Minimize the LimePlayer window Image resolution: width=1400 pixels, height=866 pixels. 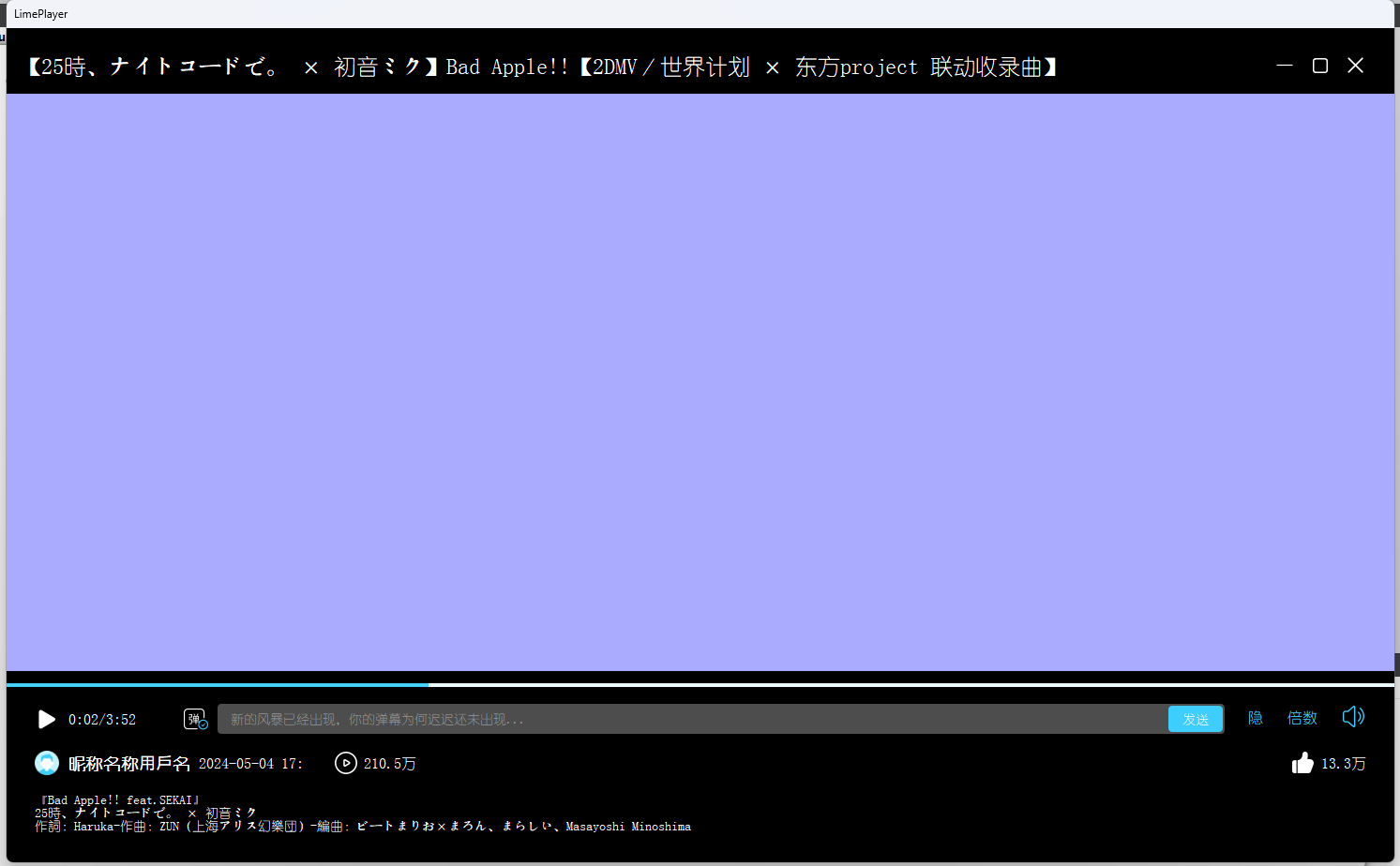pos(1285,66)
